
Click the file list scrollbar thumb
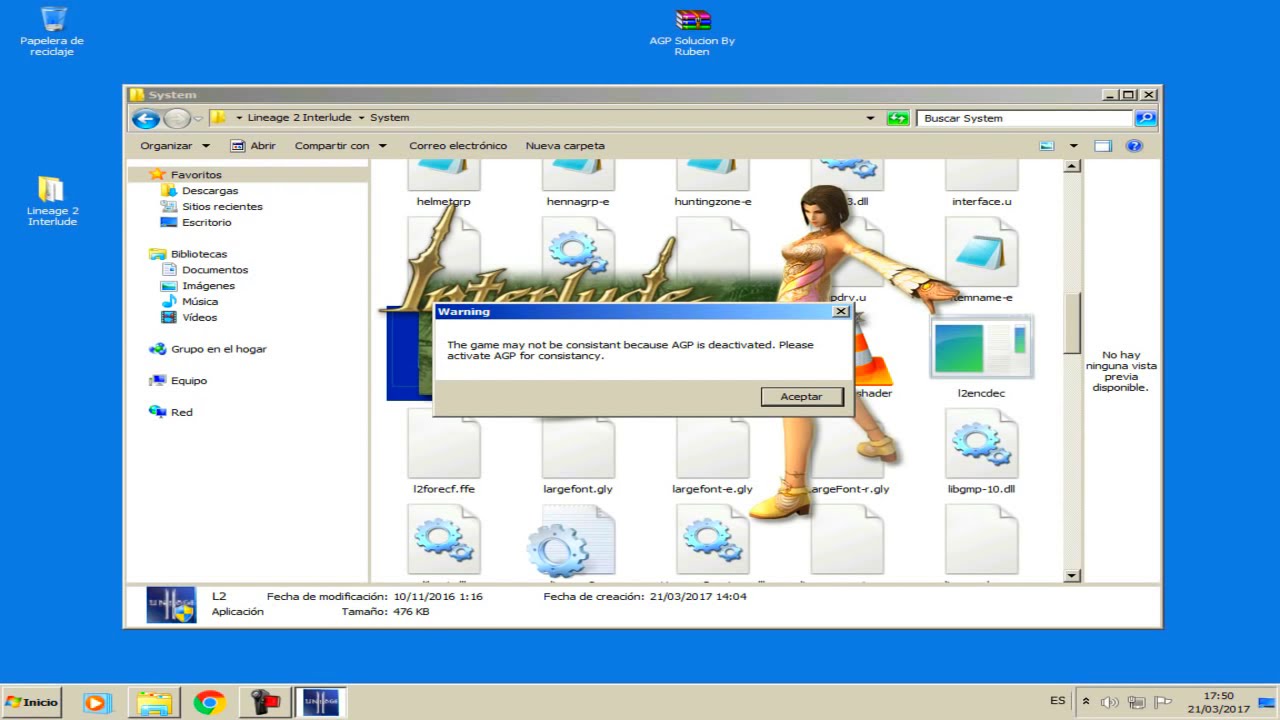(x=1072, y=323)
